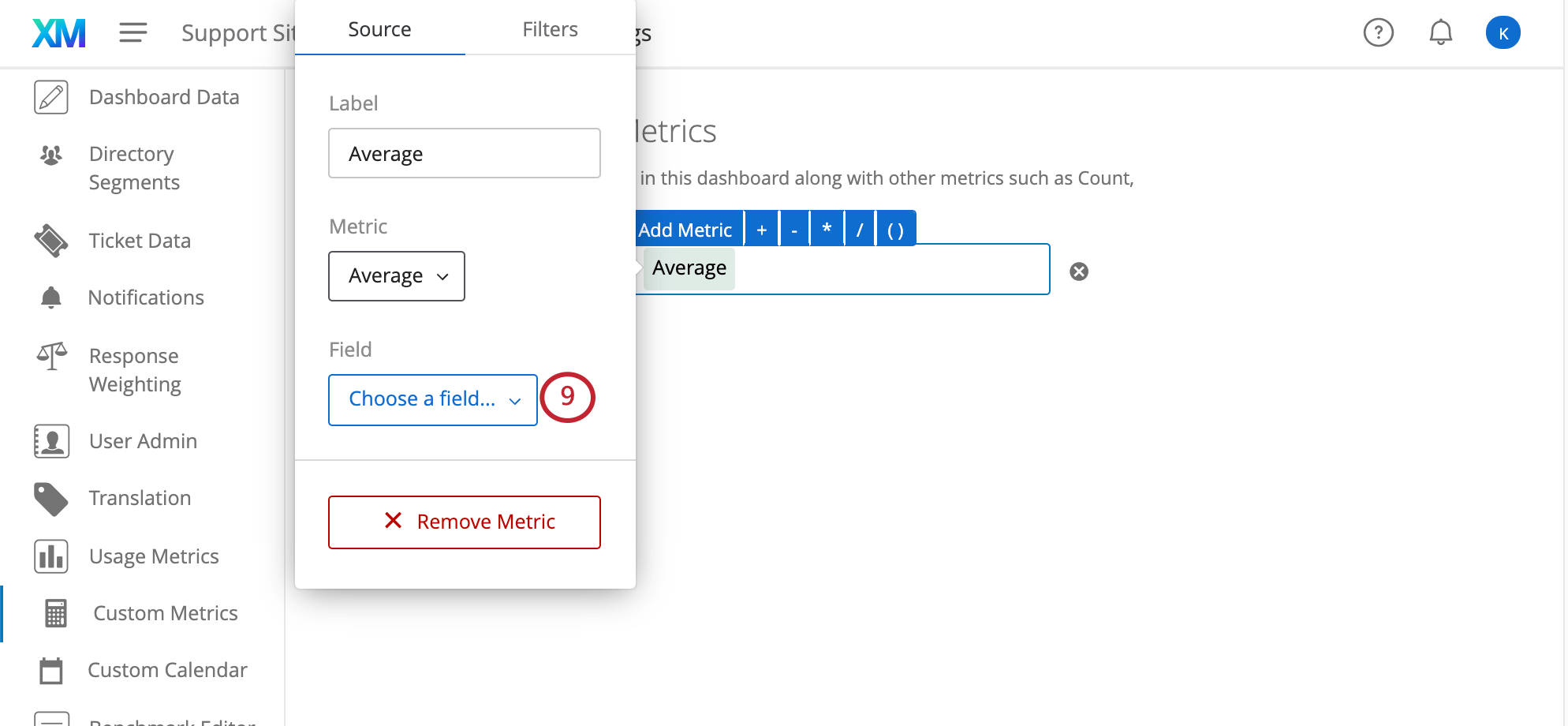Expand the Metric Average dropdown
Screen dimensions: 1568x726
click(396, 276)
